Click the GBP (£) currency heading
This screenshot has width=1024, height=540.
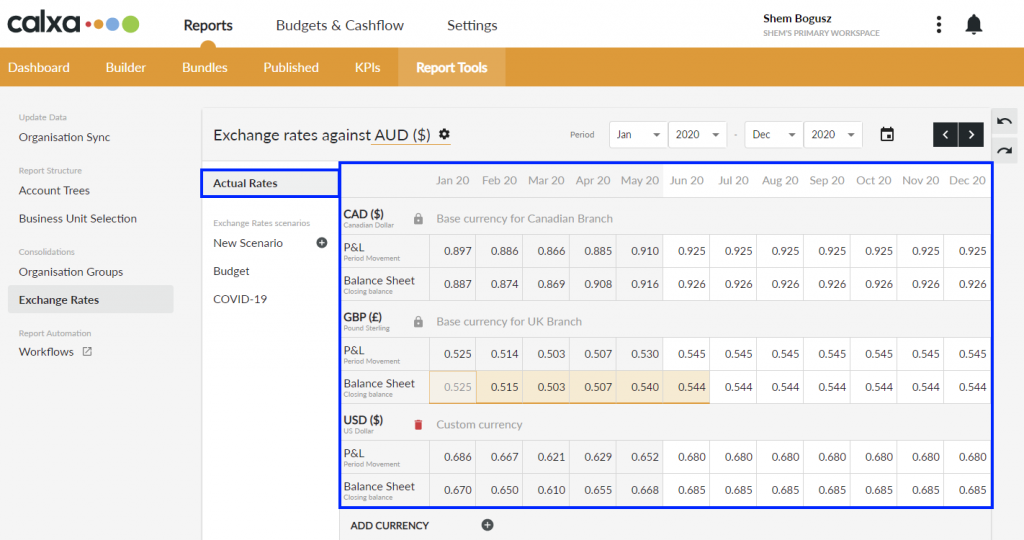(362, 317)
